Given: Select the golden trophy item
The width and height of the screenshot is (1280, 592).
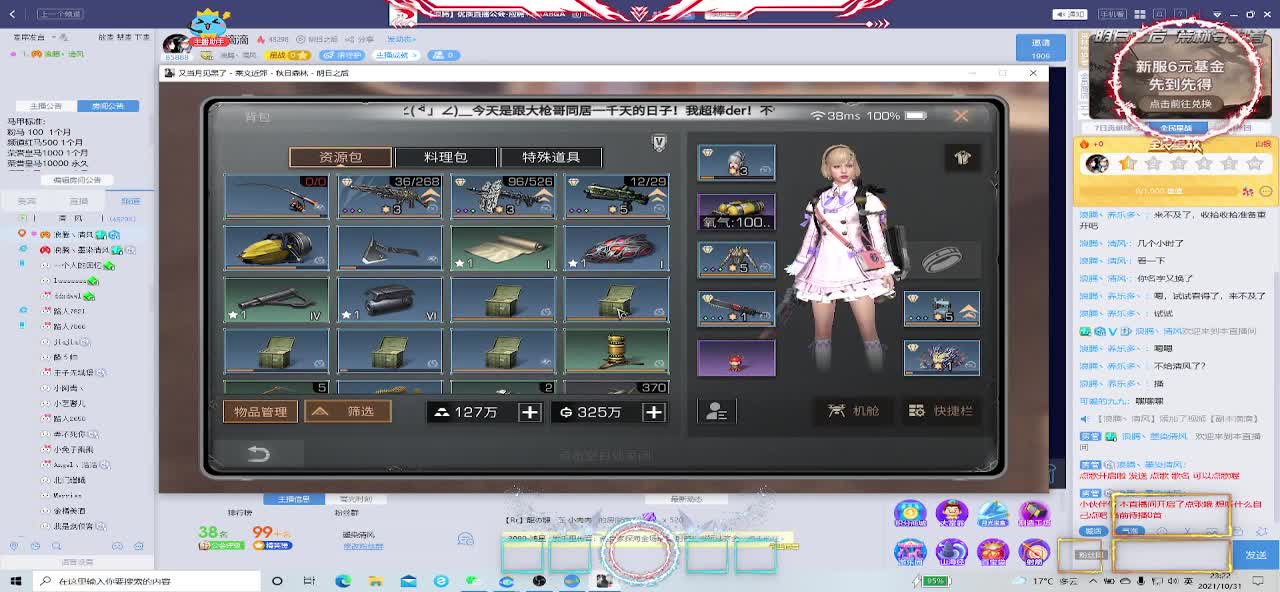Looking at the screenshot, I should click(616, 352).
